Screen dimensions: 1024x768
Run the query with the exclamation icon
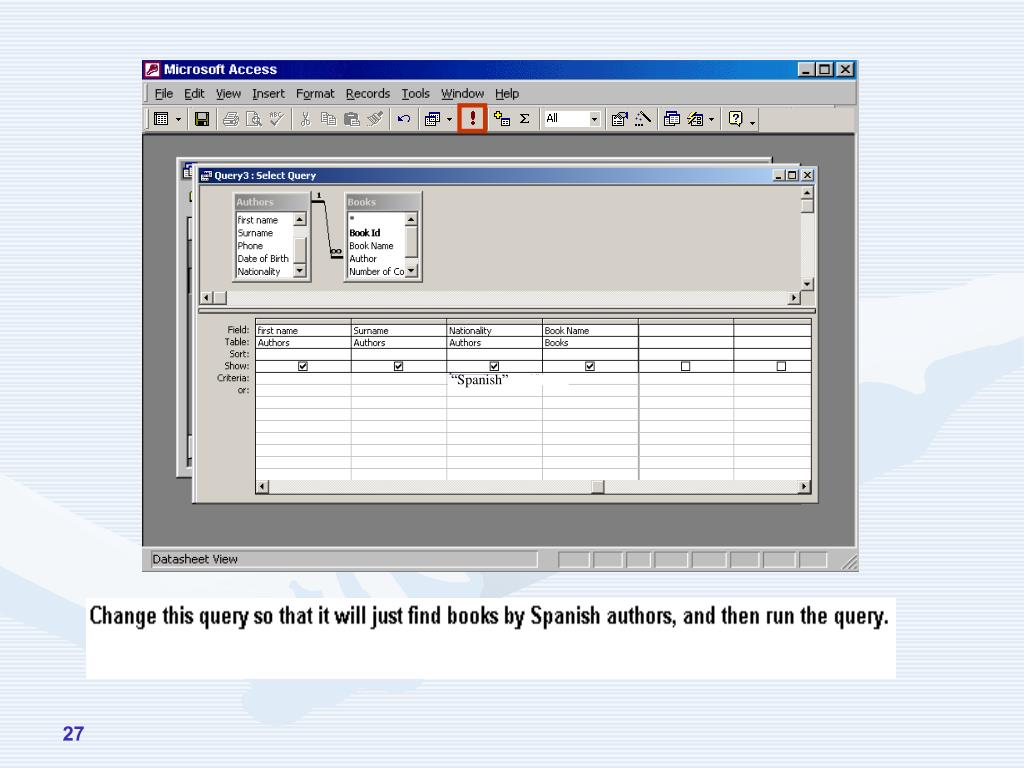[472, 119]
